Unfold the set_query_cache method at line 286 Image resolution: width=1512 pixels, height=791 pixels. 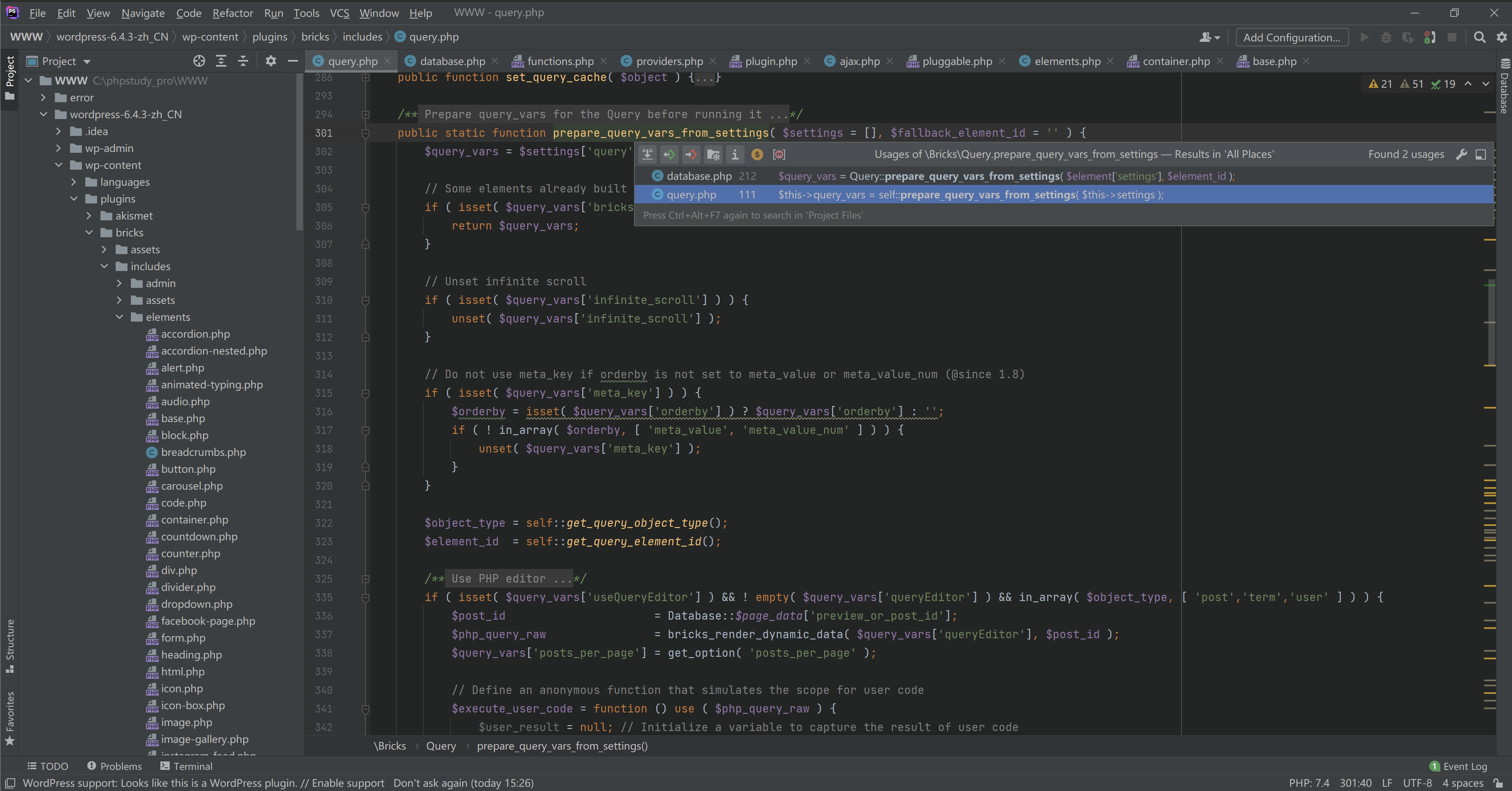click(x=365, y=78)
